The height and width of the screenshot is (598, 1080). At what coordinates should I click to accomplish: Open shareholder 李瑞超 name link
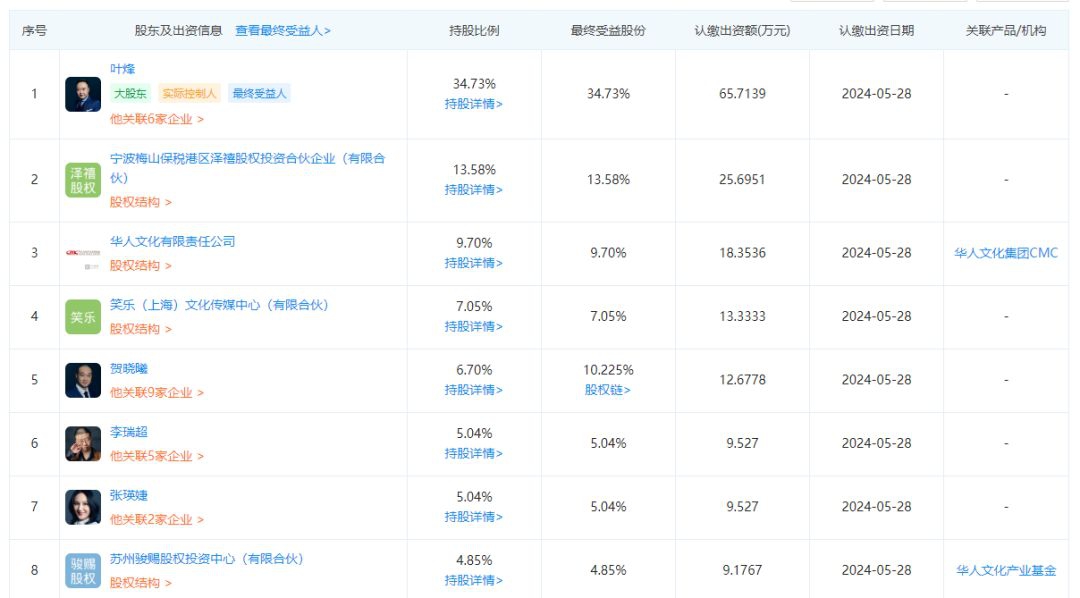click(x=129, y=432)
